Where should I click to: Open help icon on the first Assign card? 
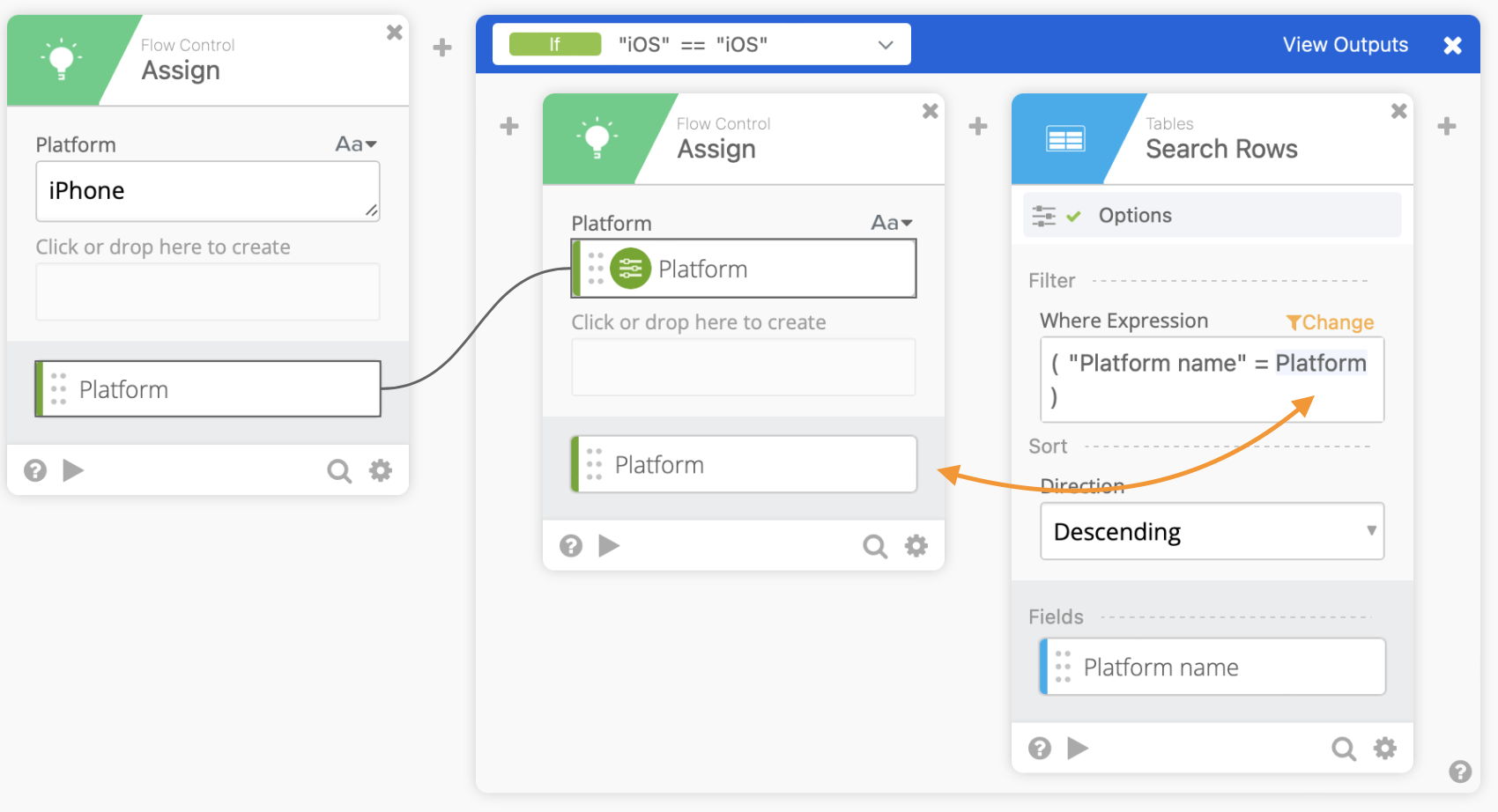[35, 470]
